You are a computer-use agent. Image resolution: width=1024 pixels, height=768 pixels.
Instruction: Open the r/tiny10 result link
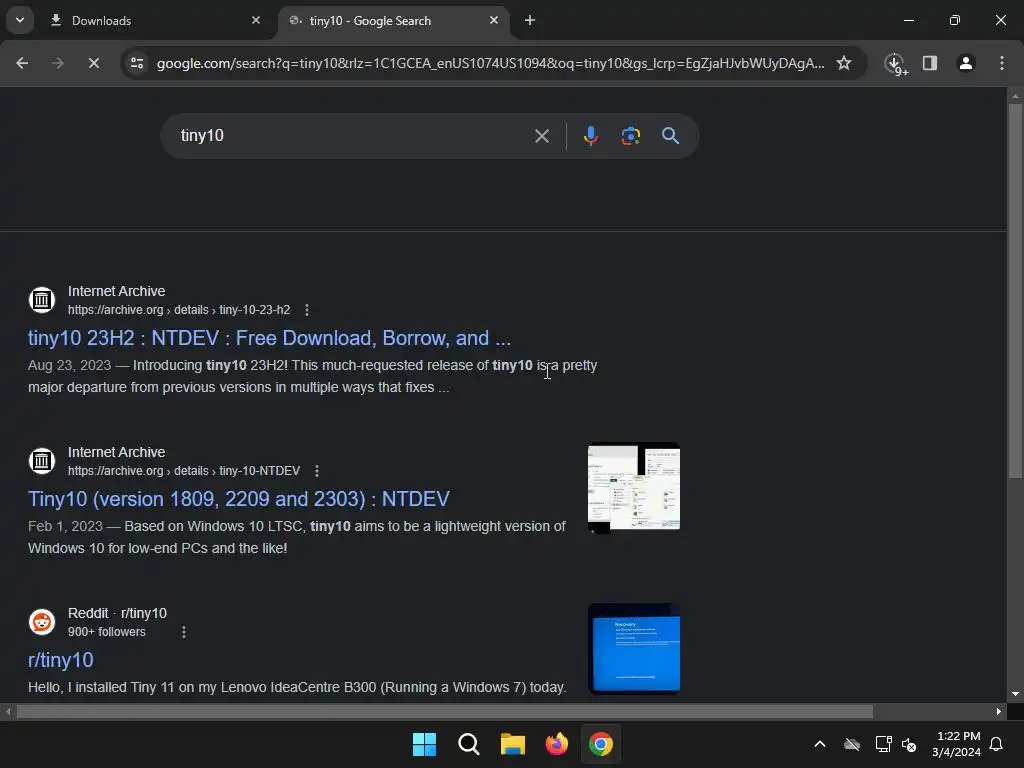point(61,660)
